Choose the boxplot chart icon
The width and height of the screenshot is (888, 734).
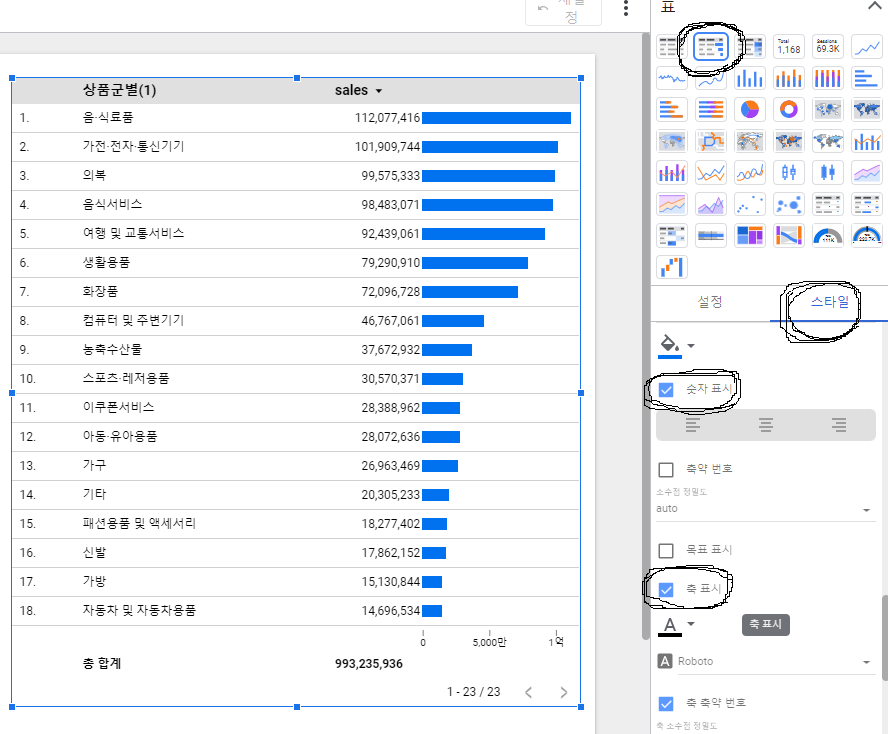(789, 172)
